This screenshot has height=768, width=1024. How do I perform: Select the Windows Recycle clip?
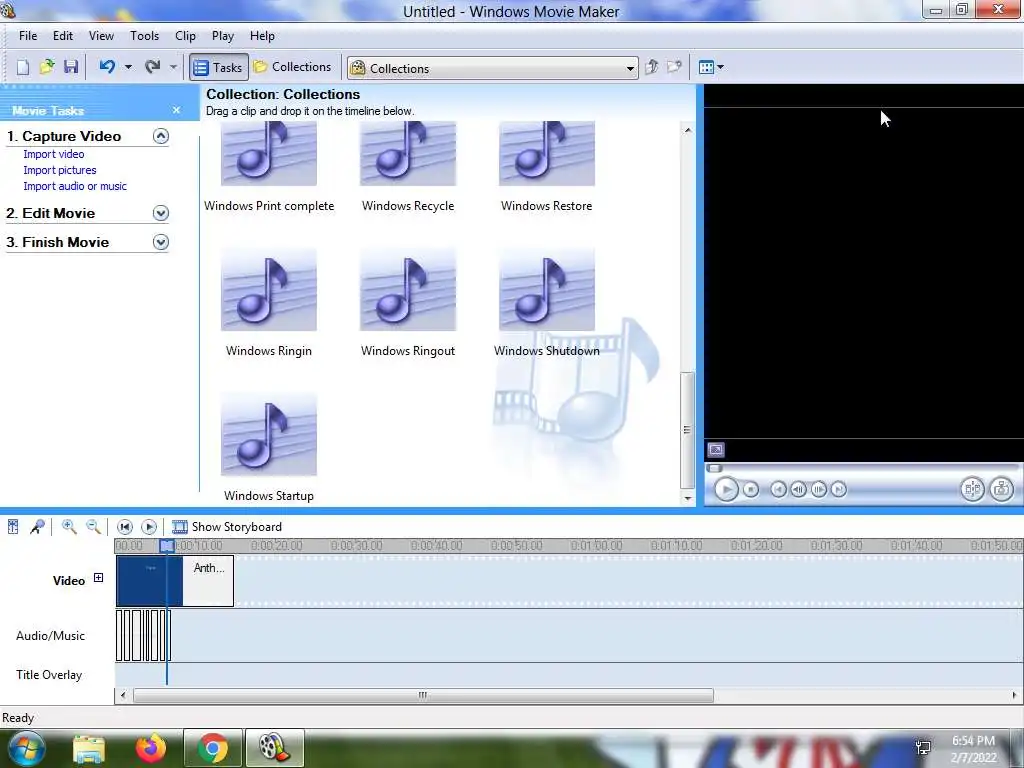tap(408, 167)
